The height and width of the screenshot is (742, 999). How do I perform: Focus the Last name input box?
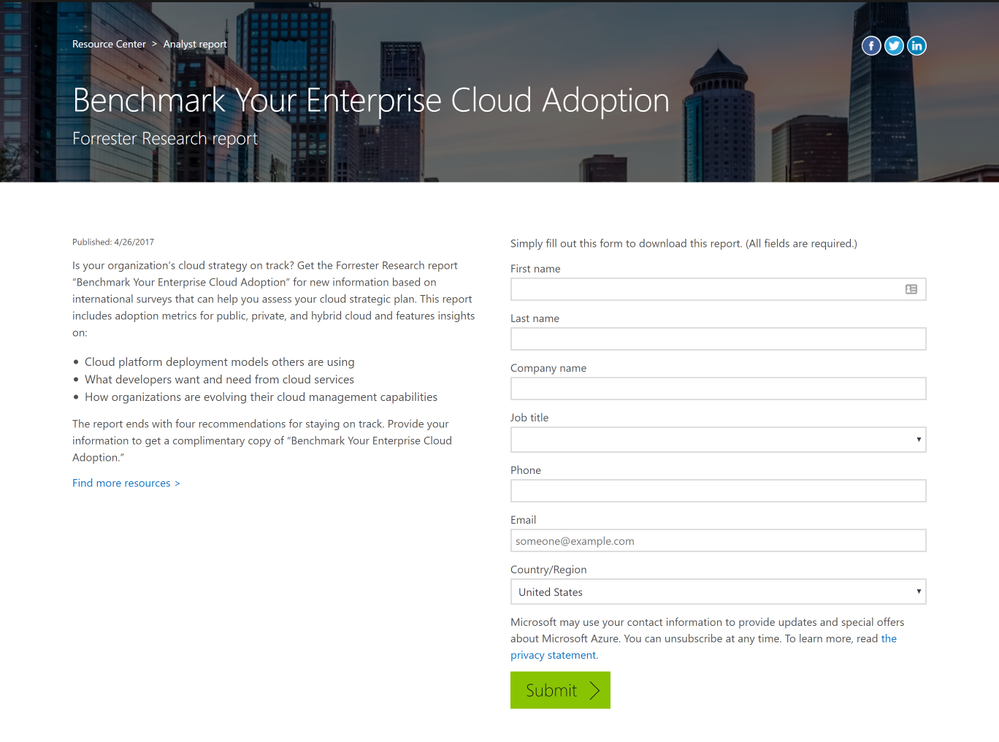click(717, 338)
